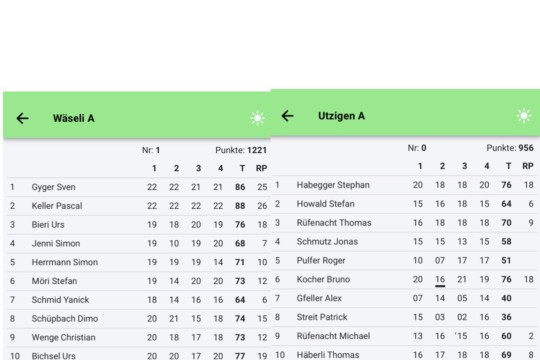This screenshot has width=540, height=360.
Task: Open Schüpbach Dimo's row
Action: point(138,319)
